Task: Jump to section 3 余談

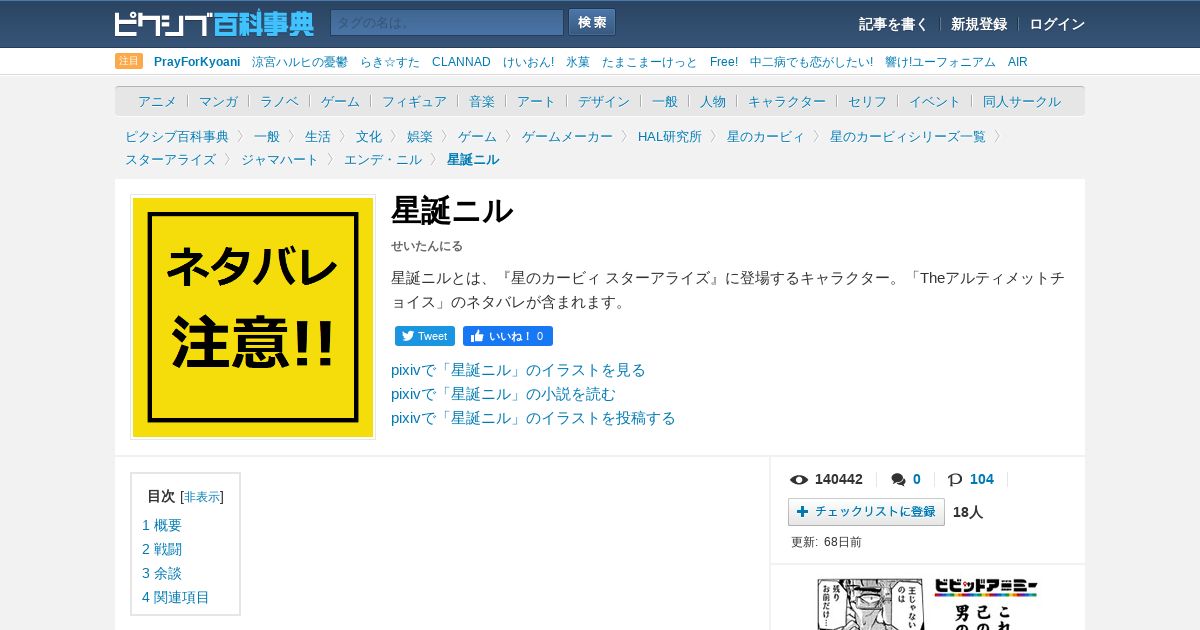Action: point(162,573)
